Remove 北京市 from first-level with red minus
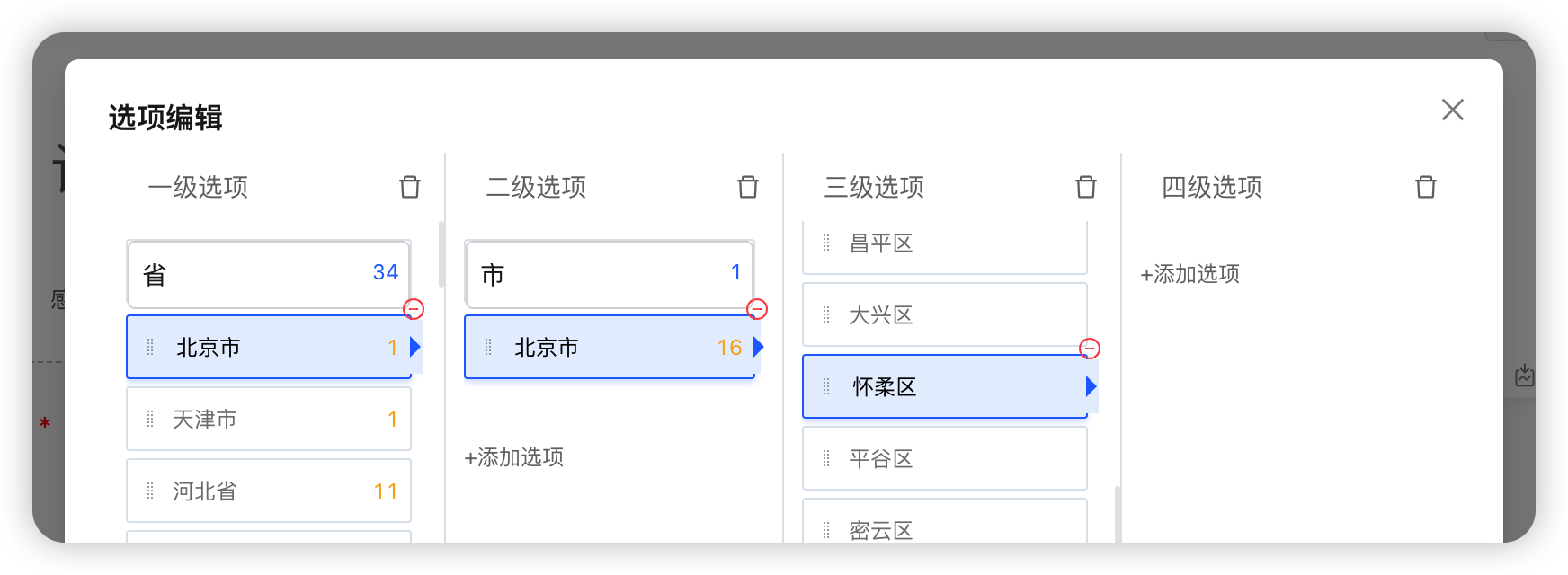Image resolution: width=1568 pixels, height=575 pixels. 414,309
